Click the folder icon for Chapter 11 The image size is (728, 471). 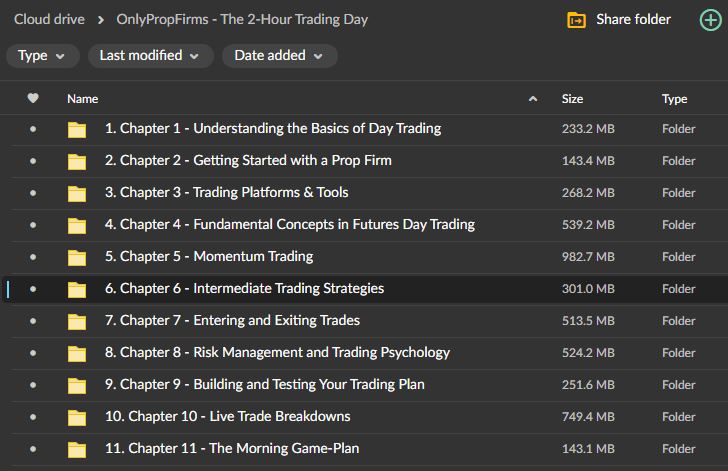pyautogui.click(x=77, y=449)
